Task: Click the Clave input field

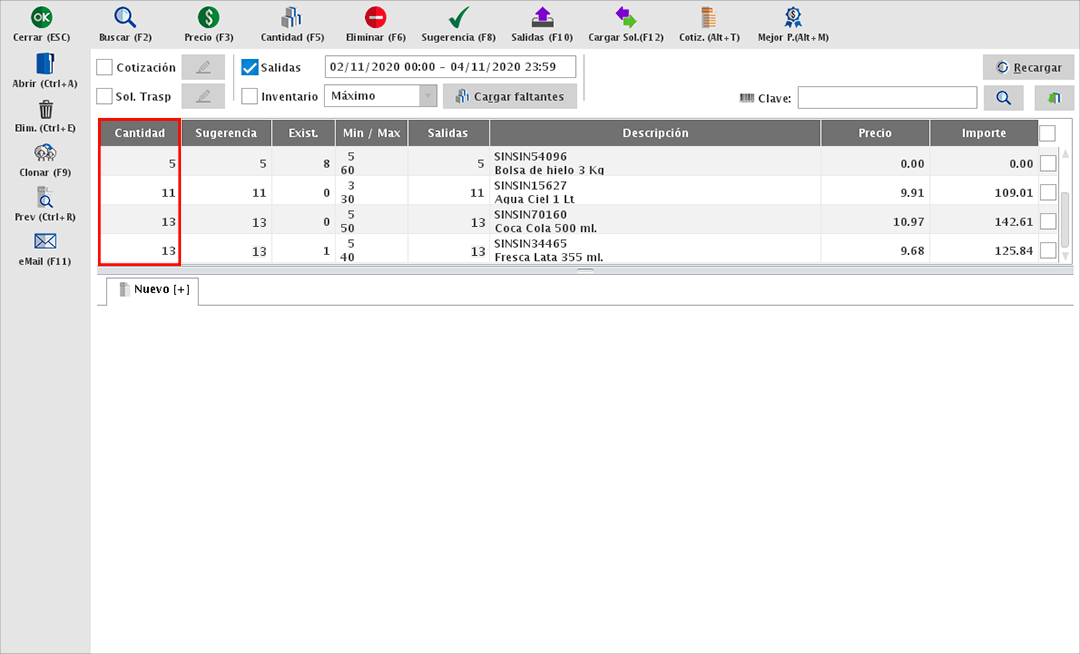Action: (x=886, y=98)
